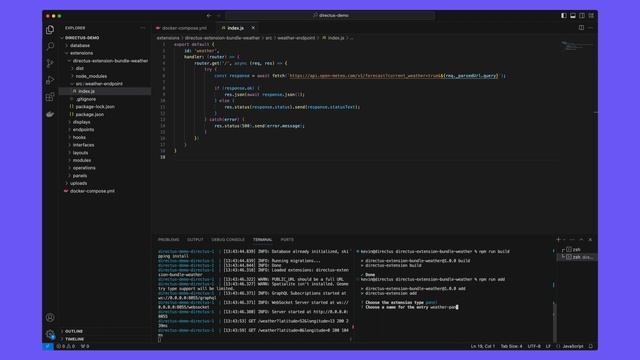Expand the displays folder
This screenshot has width=640, height=360.
coord(81,122)
